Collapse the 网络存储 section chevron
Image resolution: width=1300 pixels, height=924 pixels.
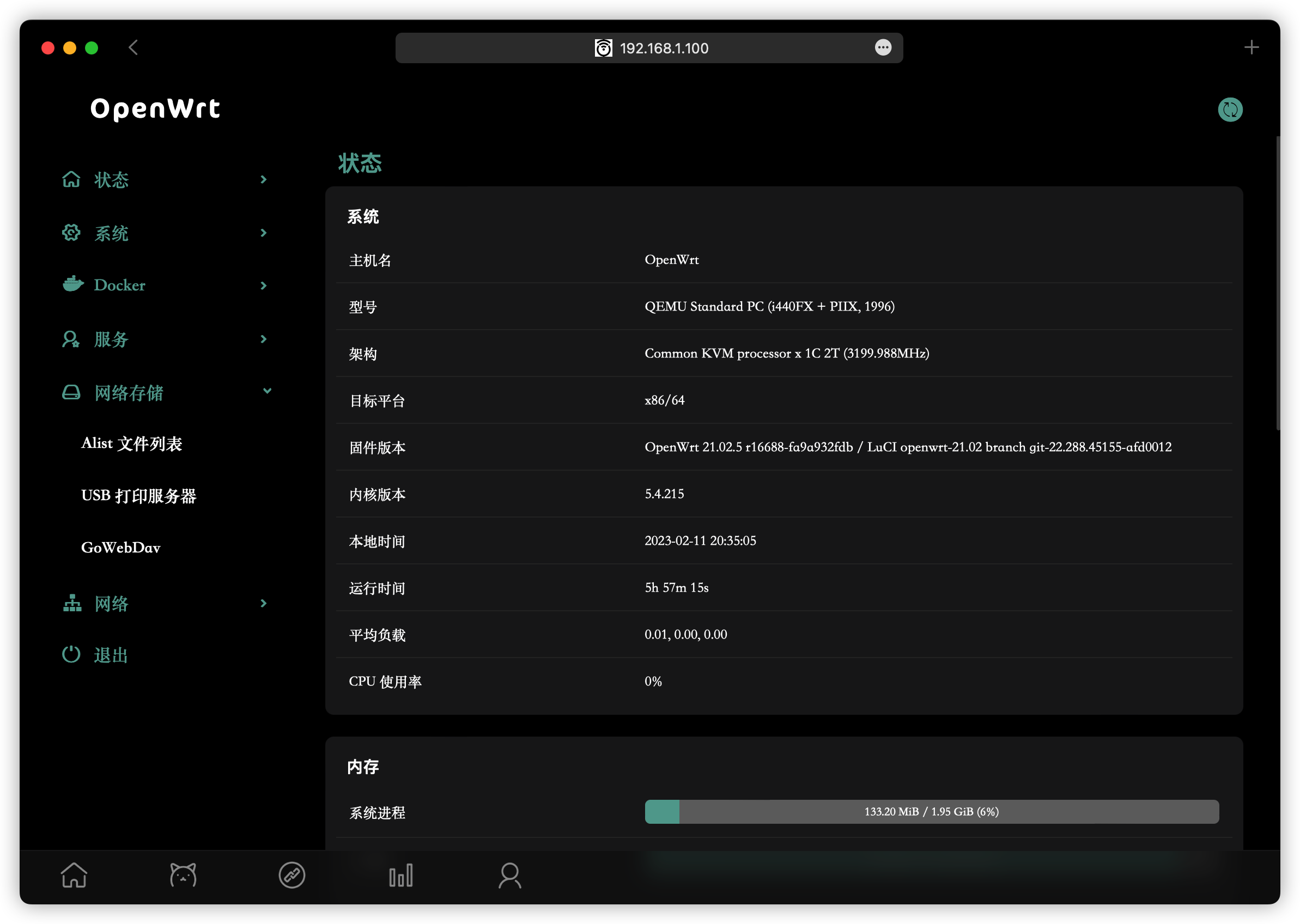[x=267, y=391]
